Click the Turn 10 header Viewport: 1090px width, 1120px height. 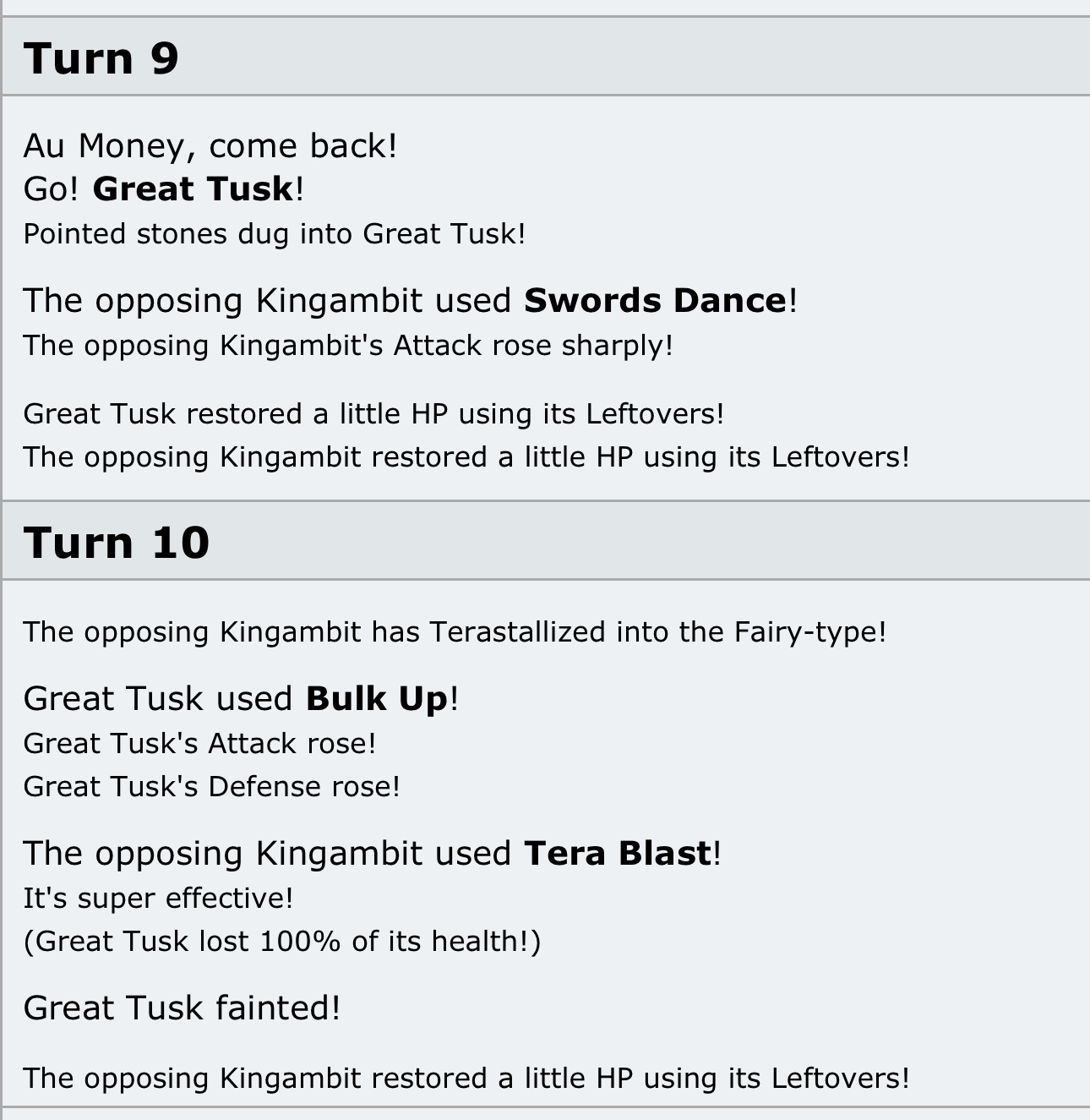pos(117,542)
